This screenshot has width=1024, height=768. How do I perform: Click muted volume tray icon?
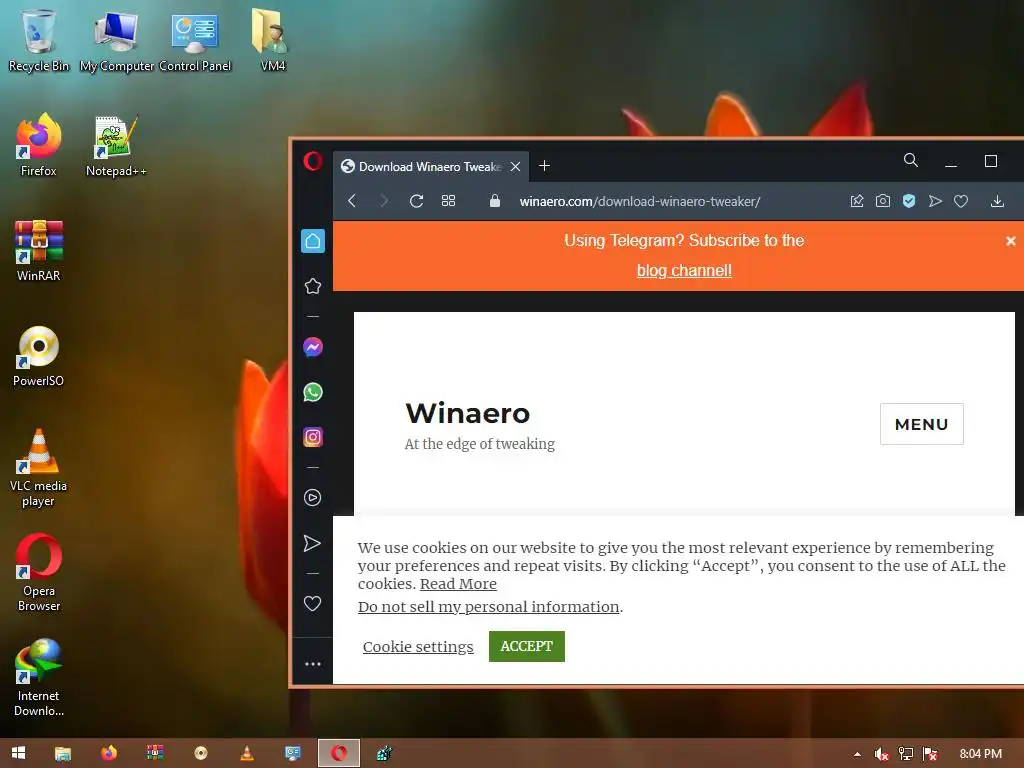pyautogui.click(x=881, y=754)
